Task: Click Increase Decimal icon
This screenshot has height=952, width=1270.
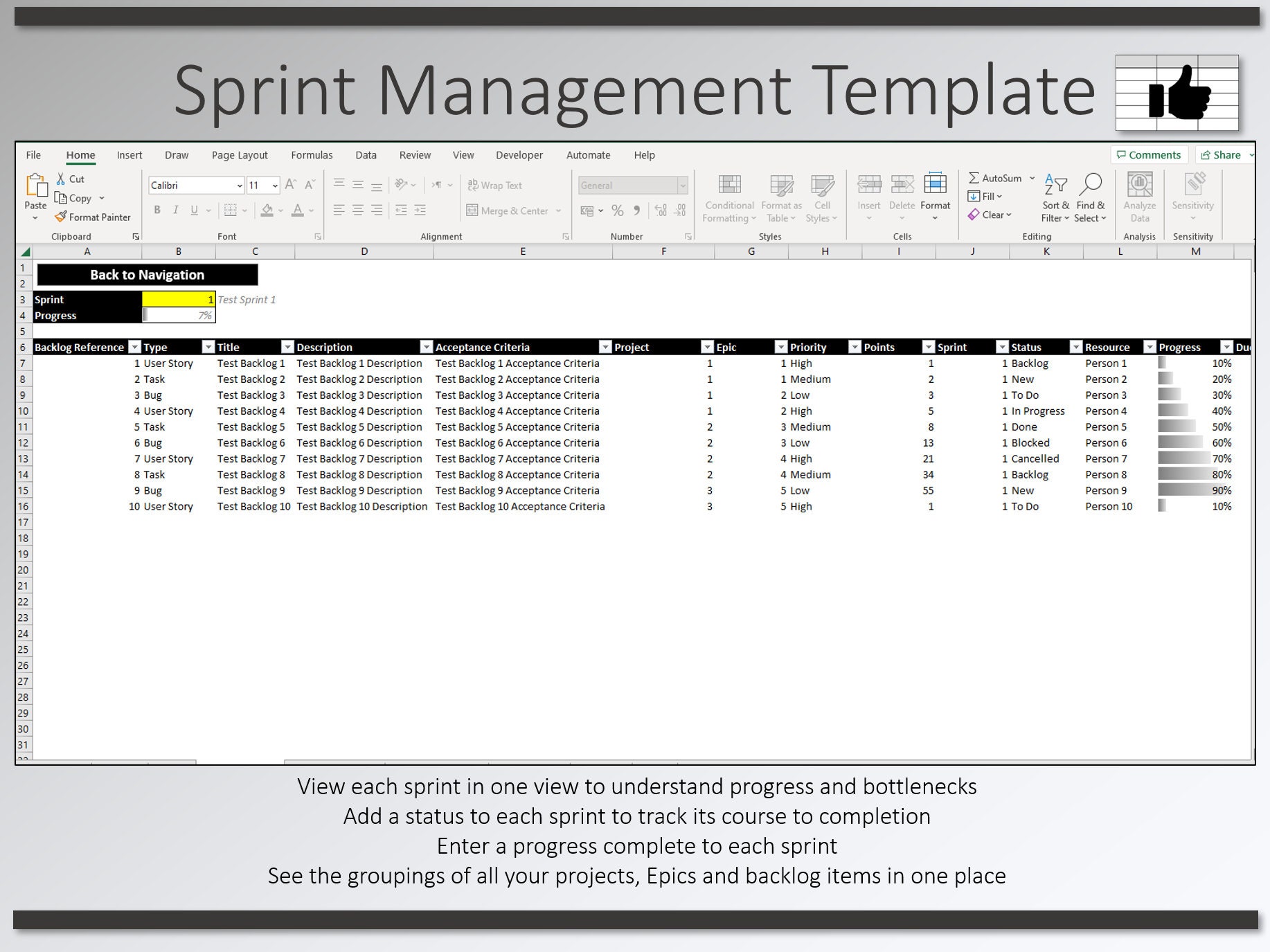Action: click(661, 210)
